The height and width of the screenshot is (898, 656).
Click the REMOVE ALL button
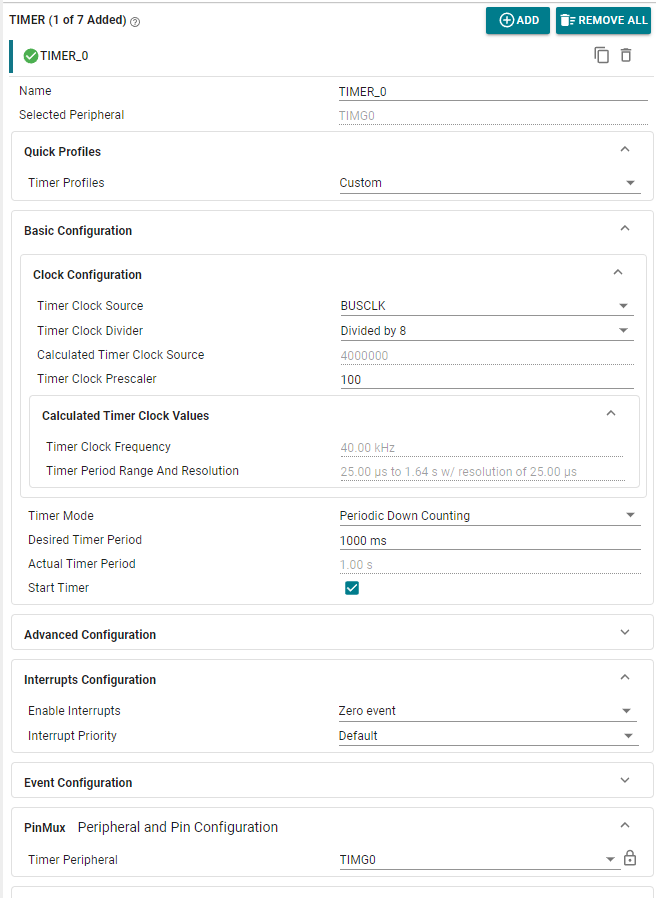604,21
